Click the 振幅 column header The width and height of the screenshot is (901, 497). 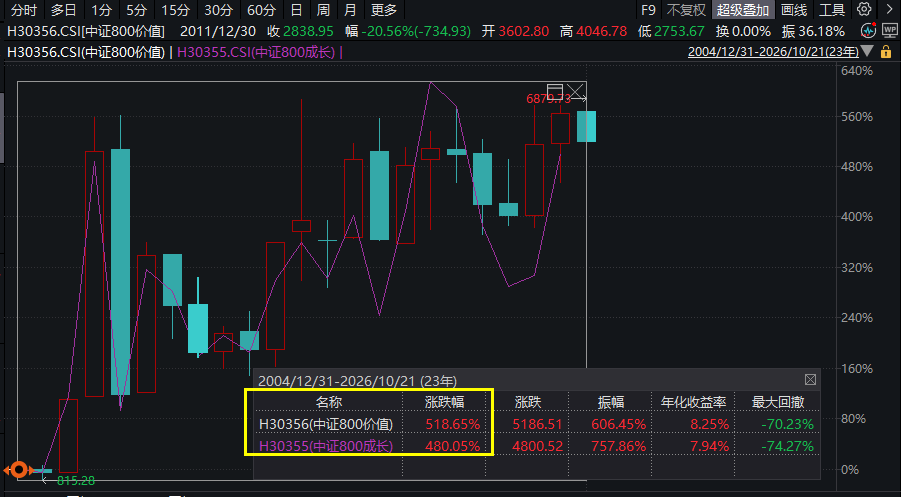click(611, 402)
